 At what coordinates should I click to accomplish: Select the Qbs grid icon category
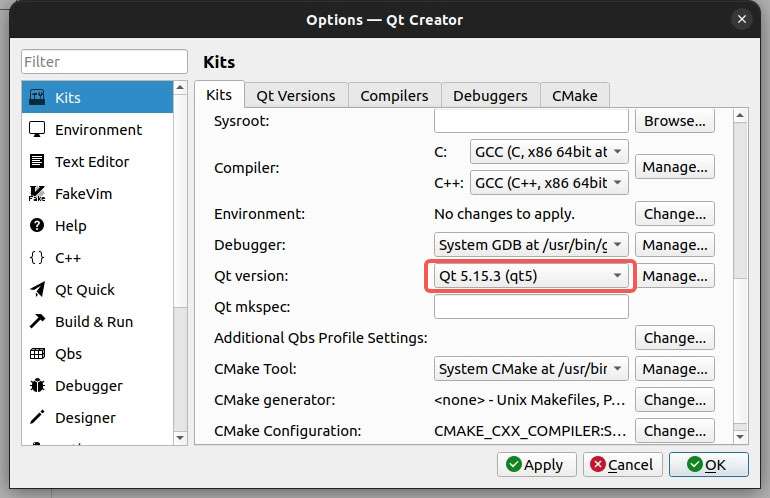(x=37, y=354)
